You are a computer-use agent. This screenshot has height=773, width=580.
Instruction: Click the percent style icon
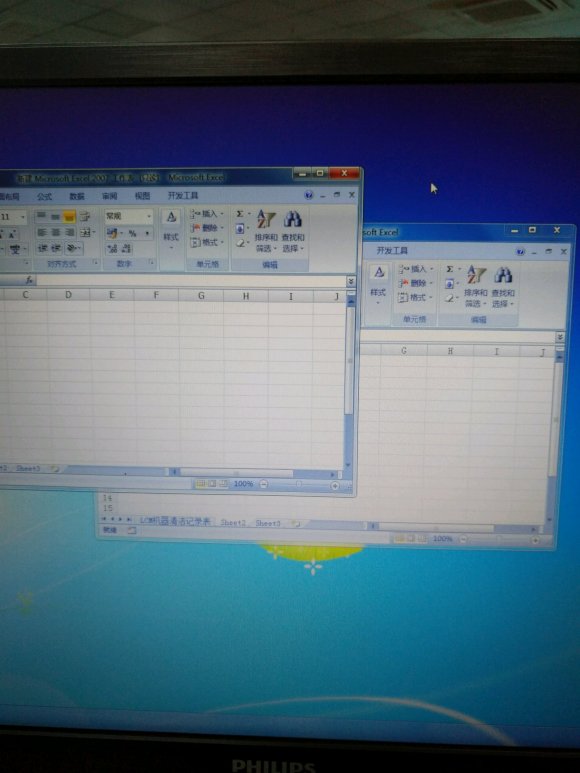(x=133, y=233)
